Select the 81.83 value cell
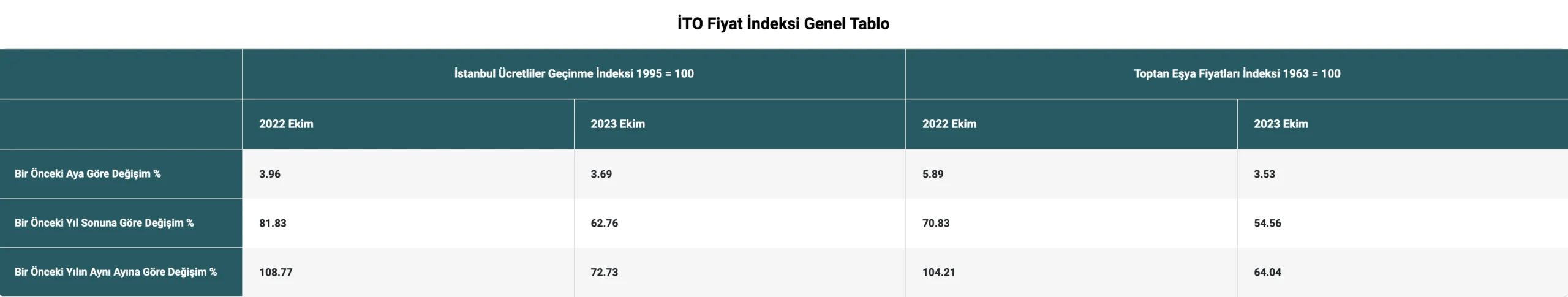Viewport: 1568px width, 297px height. 273,223
